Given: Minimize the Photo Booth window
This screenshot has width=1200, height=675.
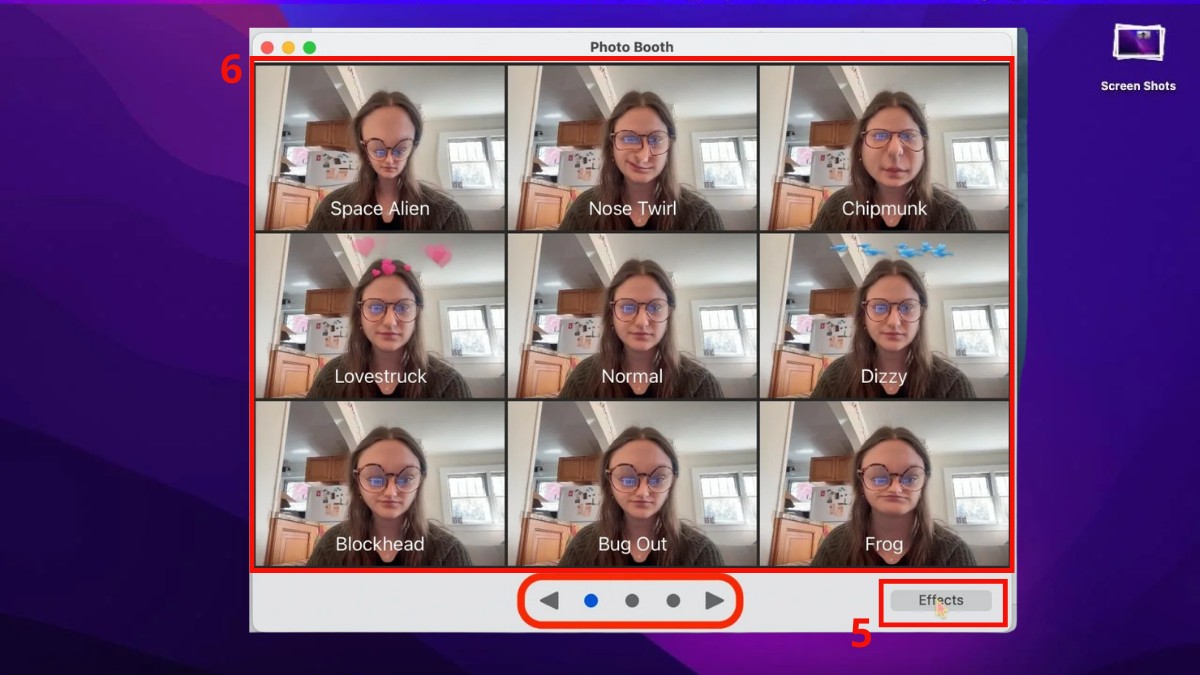Looking at the screenshot, I should click(288, 47).
